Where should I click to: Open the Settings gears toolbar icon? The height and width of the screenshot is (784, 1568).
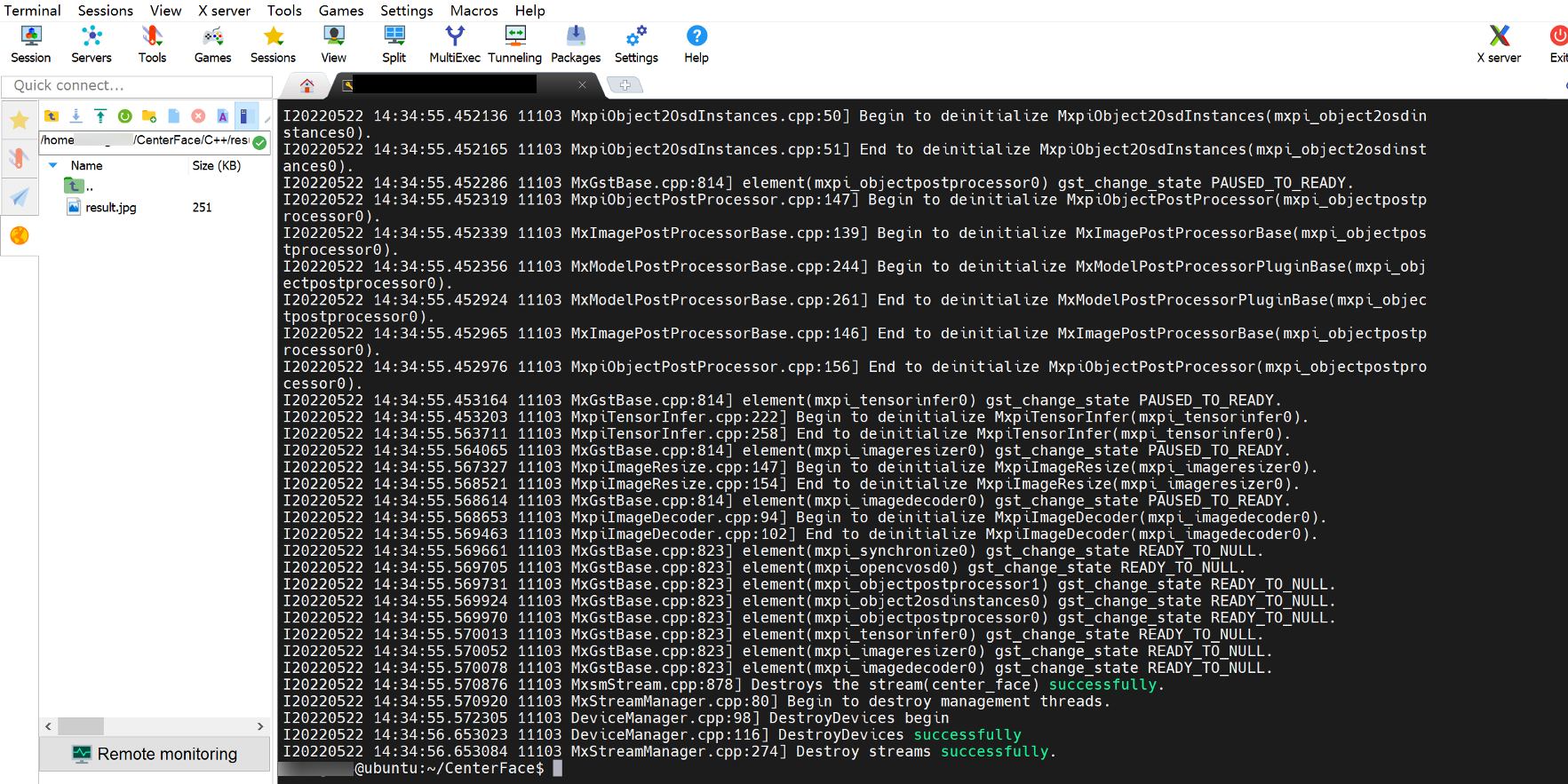tap(636, 44)
